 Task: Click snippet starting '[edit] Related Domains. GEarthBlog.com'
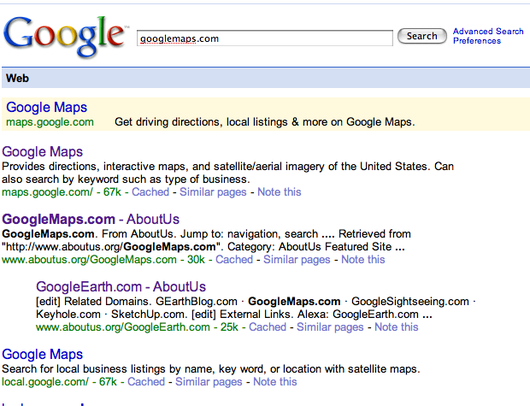[256, 308]
